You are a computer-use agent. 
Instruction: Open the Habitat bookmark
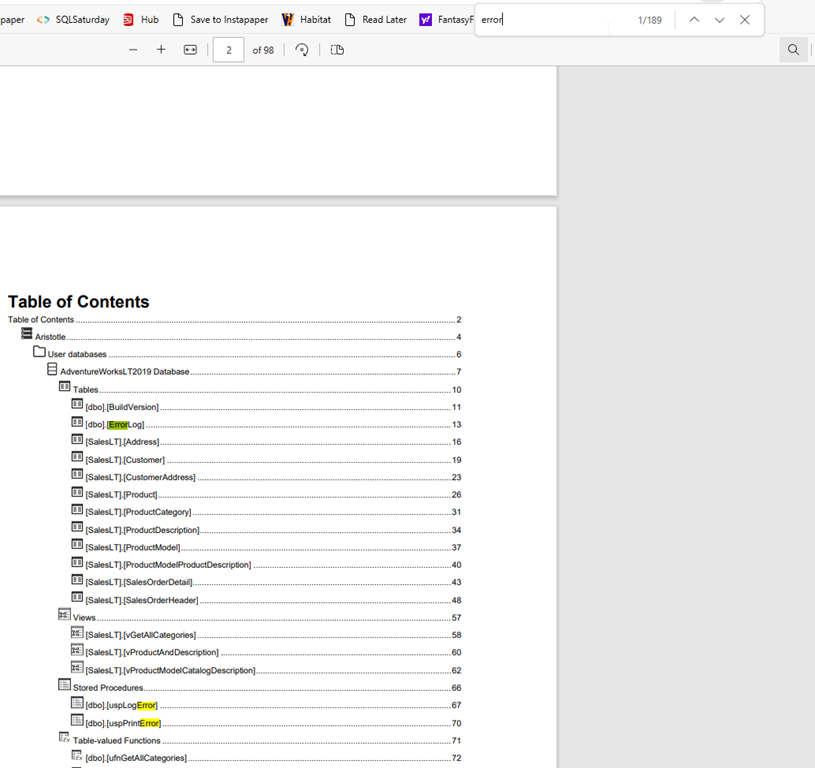pos(306,20)
